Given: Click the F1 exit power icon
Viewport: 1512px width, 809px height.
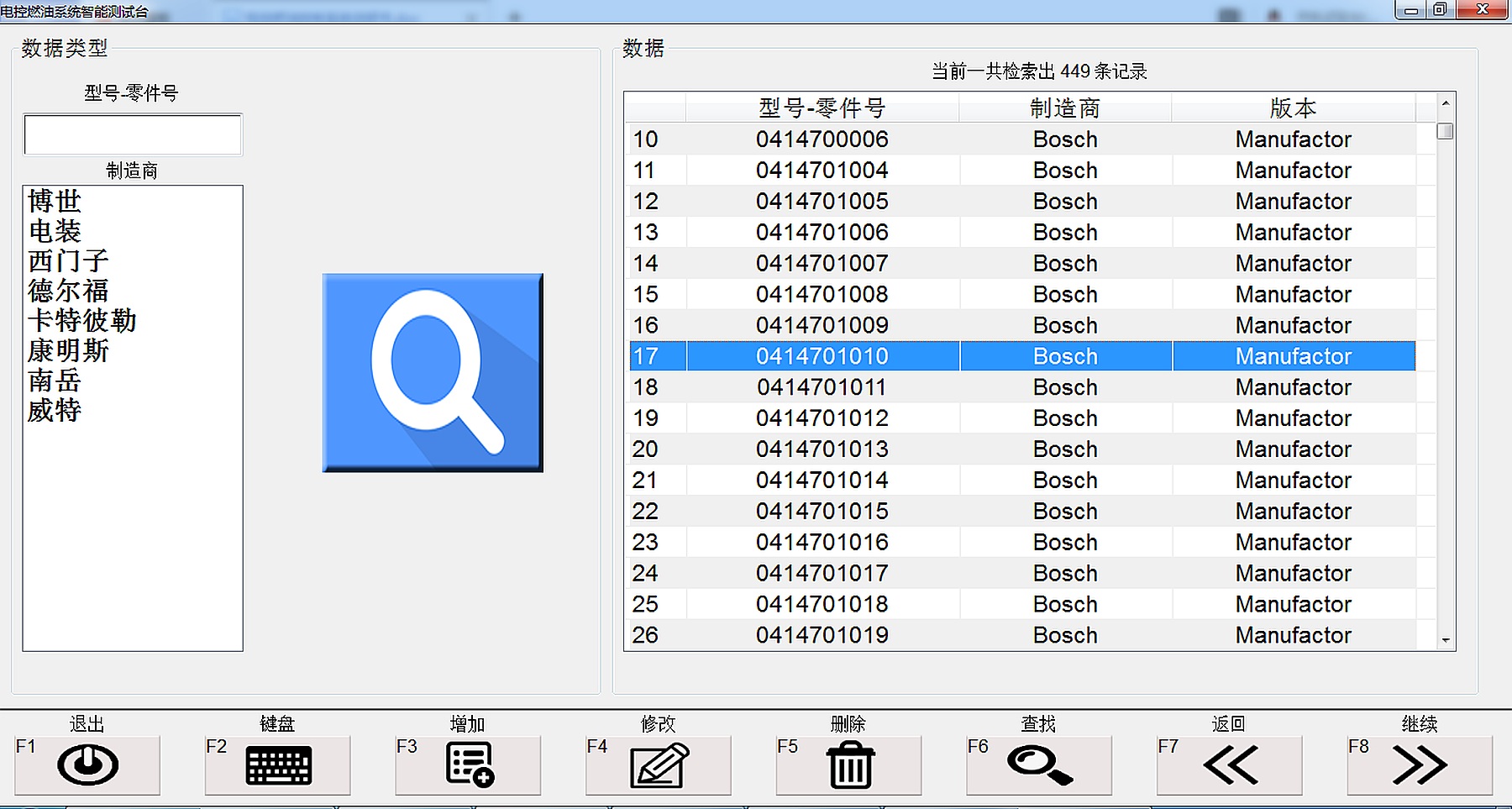Looking at the screenshot, I should pos(87,764).
